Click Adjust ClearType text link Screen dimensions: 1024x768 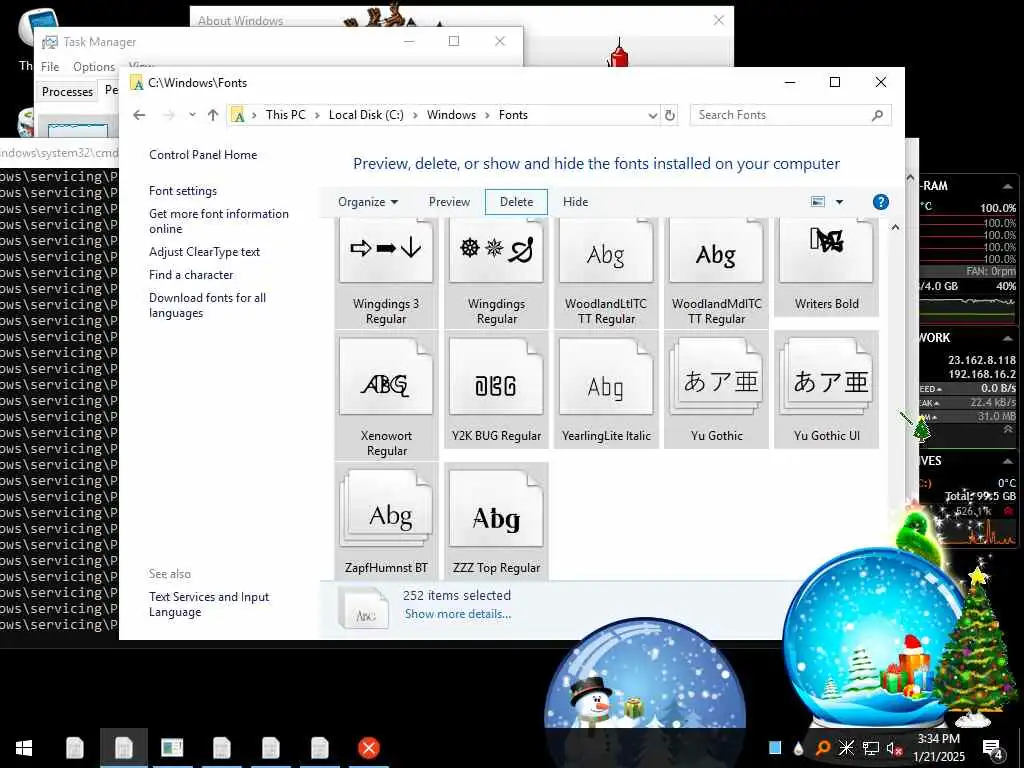pyautogui.click(x=204, y=251)
